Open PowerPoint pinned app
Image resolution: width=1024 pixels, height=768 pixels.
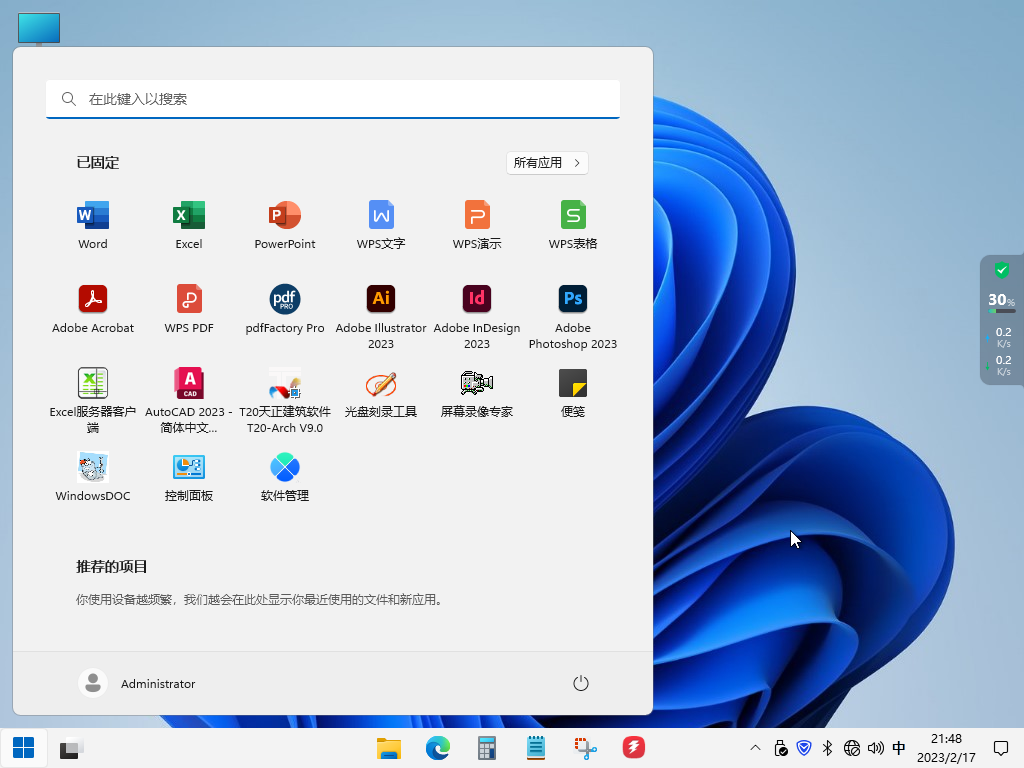tap(285, 225)
